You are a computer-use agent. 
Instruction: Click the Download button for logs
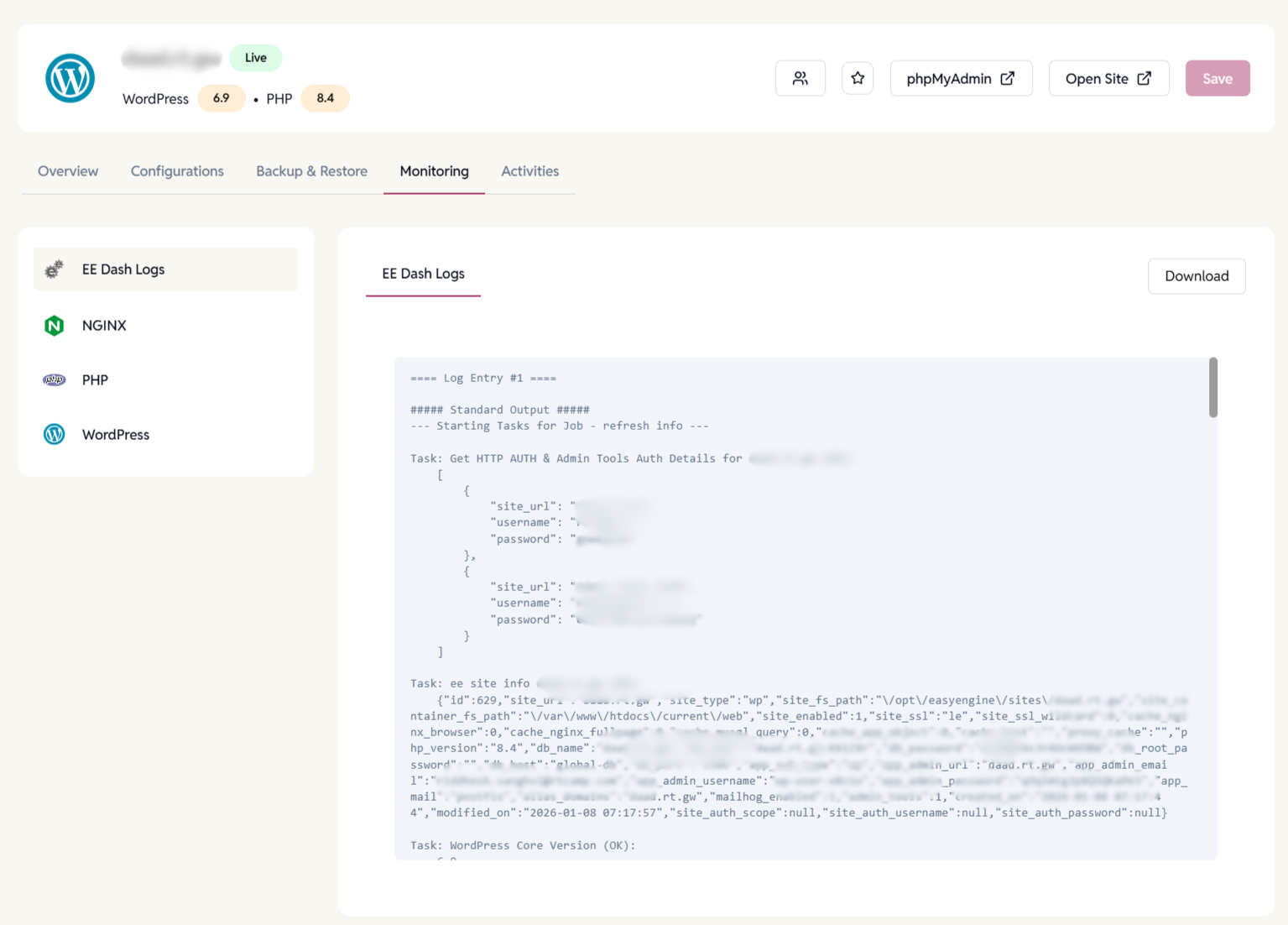tap(1197, 275)
